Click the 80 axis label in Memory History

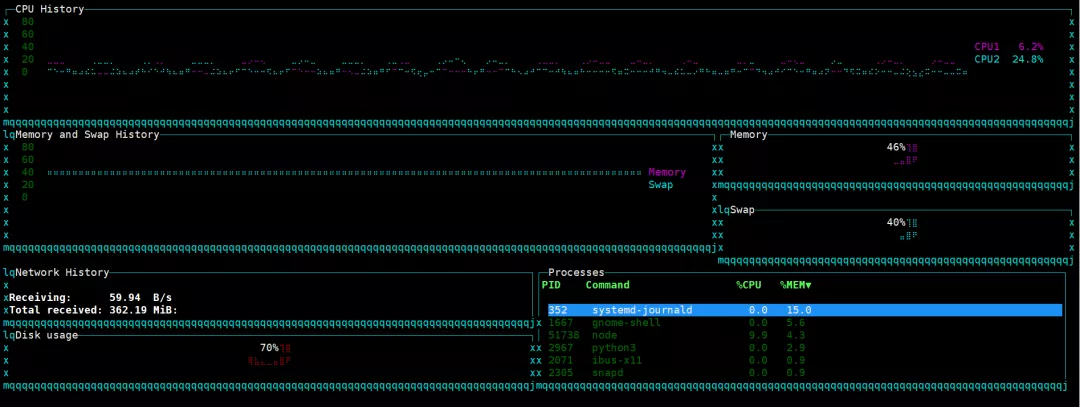(28, 147)
